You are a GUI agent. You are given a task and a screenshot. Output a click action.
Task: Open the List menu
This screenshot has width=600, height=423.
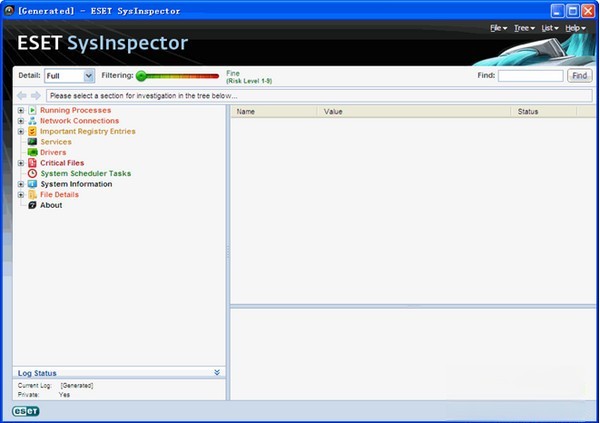click(550, 28)
